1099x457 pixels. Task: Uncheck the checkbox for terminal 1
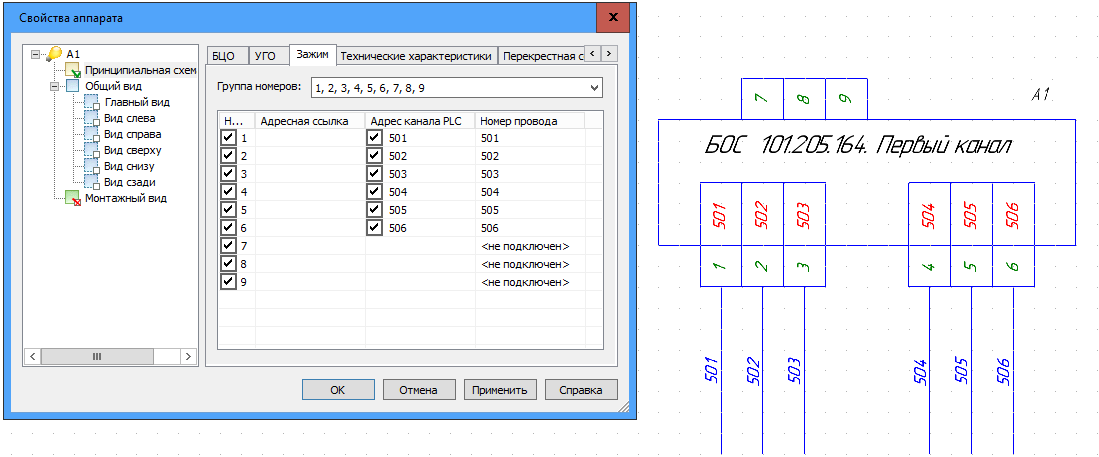(x=228, y=139)
